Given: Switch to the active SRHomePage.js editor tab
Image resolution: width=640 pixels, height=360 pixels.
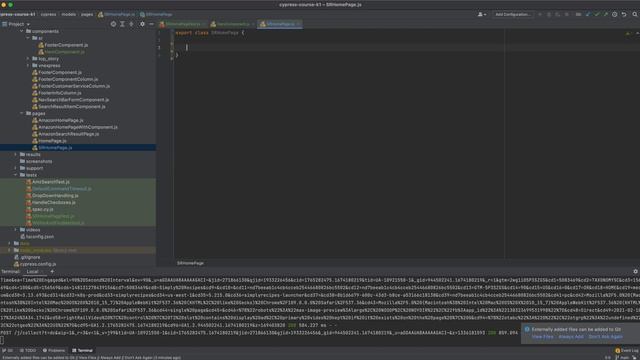Looking at the screenshot, I should point(280,24).
